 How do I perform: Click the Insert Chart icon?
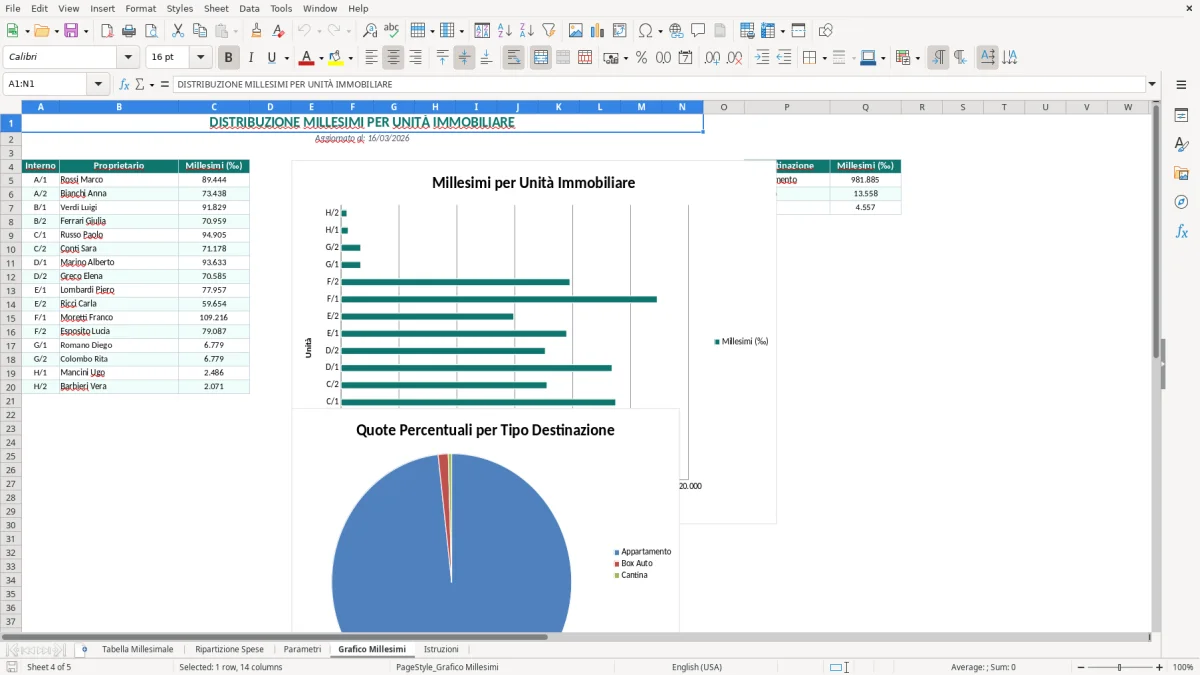(598, 31)
